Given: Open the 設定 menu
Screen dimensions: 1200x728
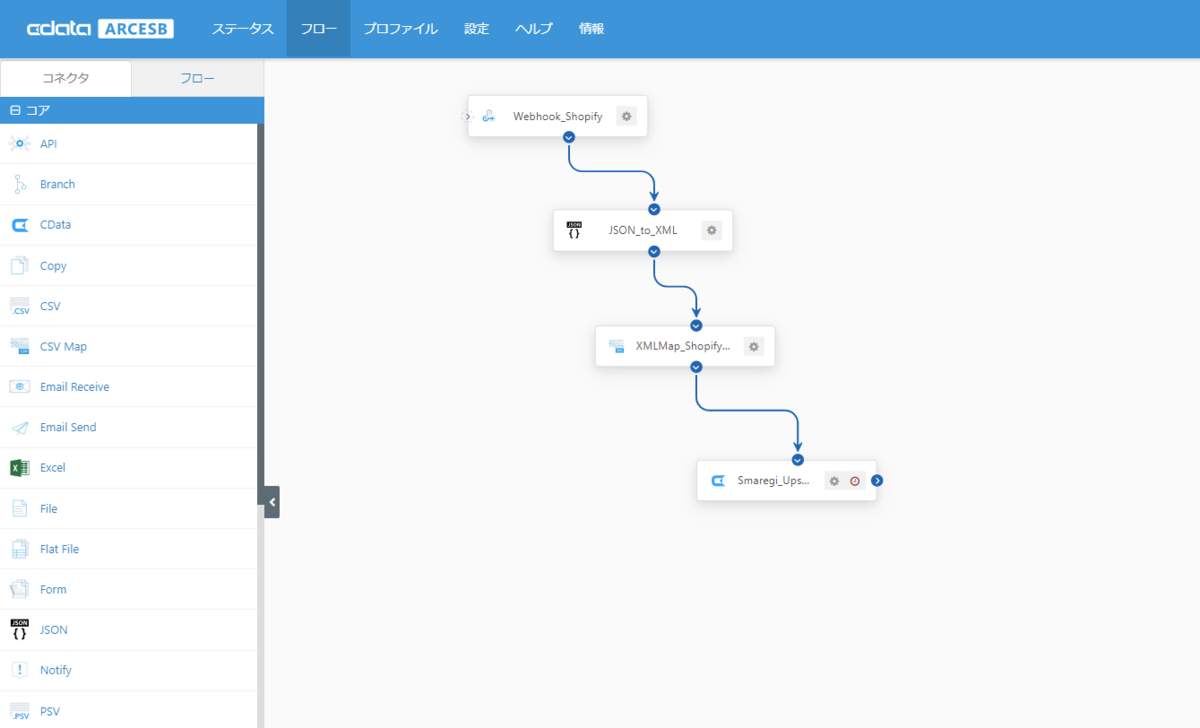Looking at the screenshot, I should (477, 28).
